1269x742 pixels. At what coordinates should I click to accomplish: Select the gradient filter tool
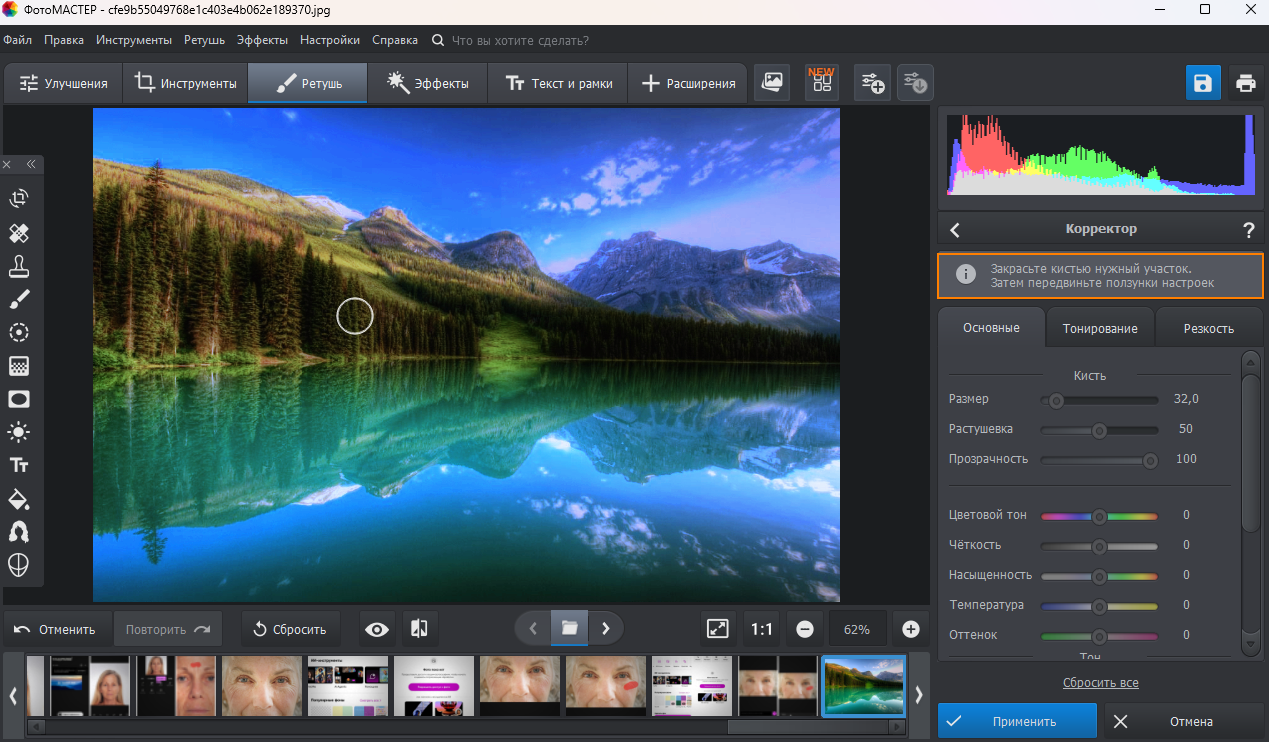pyautogui.click(x=18, y=366)
